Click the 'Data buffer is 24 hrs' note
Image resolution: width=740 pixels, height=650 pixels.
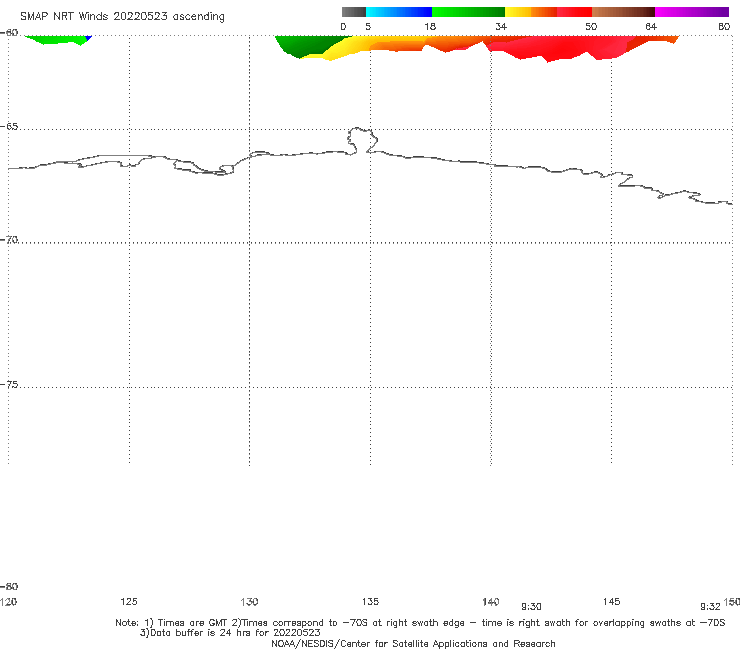[x=230, y=633]
